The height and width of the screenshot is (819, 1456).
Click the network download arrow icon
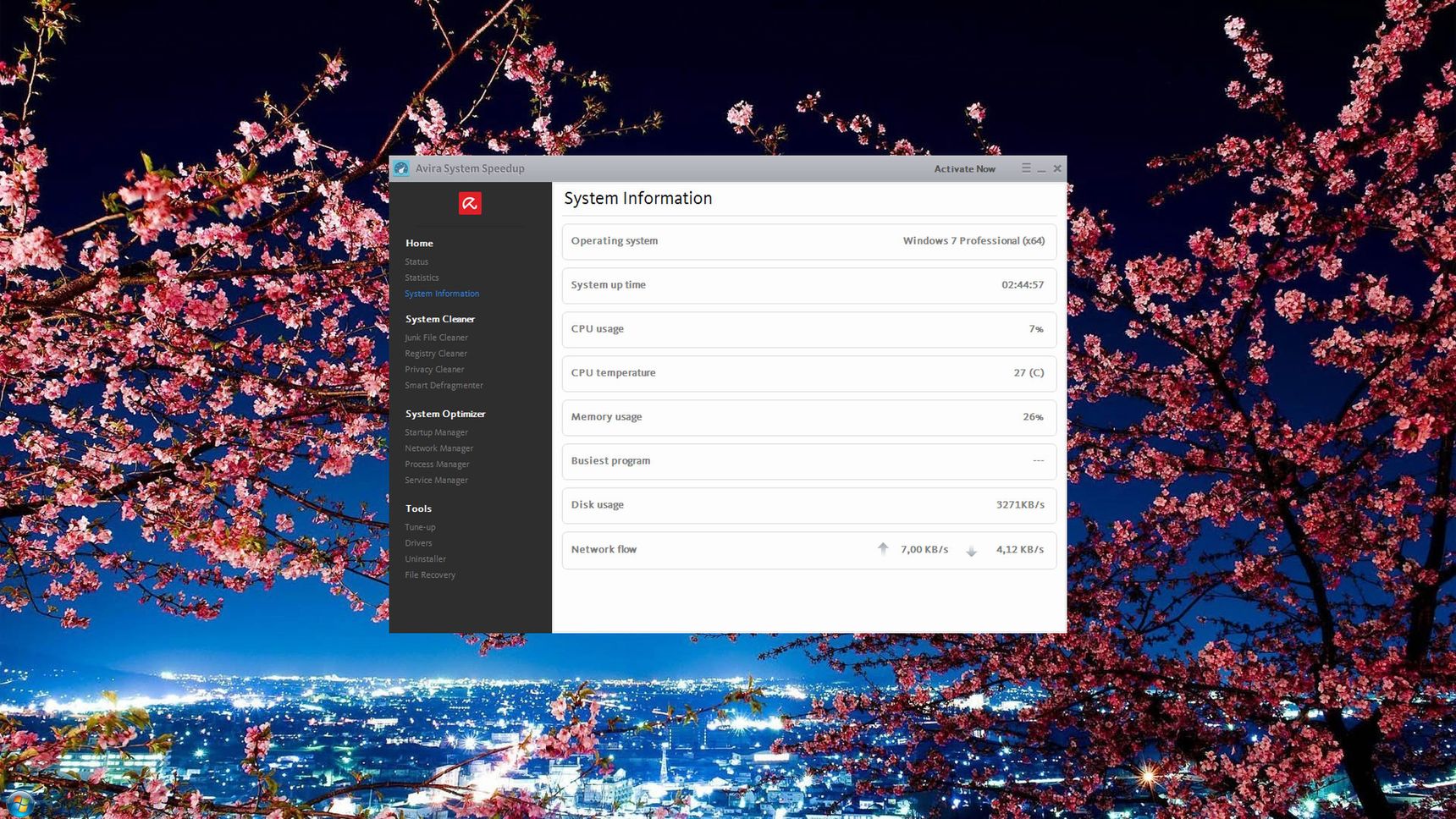[x=972, y=551]
